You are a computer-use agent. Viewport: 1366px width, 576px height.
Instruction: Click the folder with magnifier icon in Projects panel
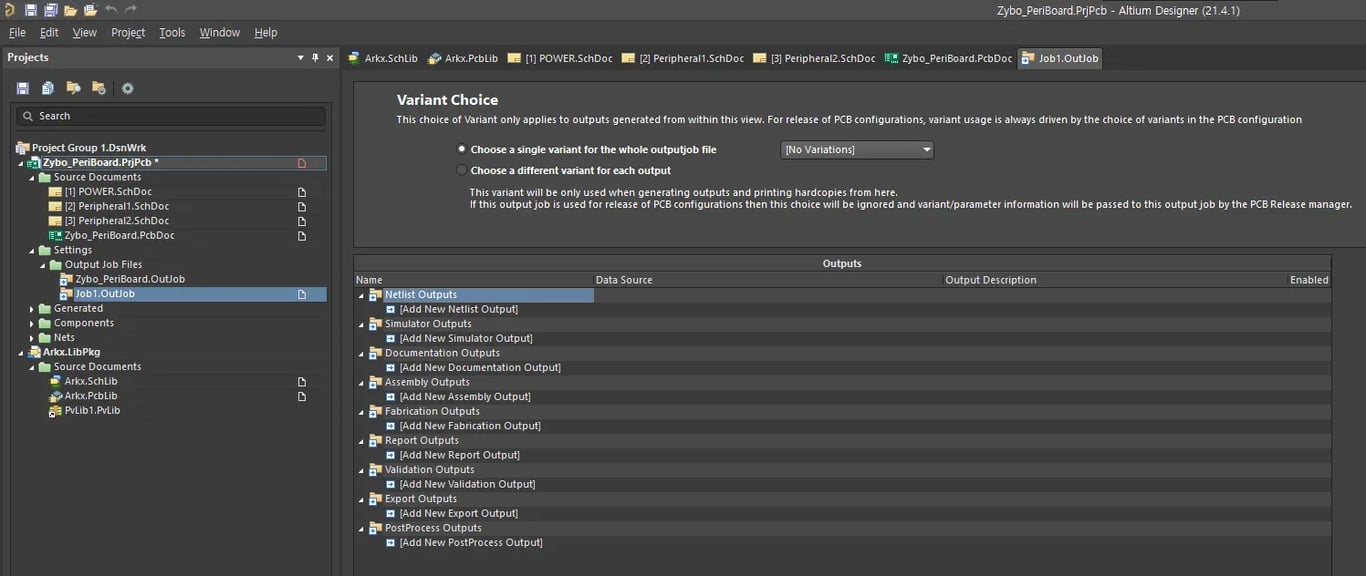[x=73, y=88]
